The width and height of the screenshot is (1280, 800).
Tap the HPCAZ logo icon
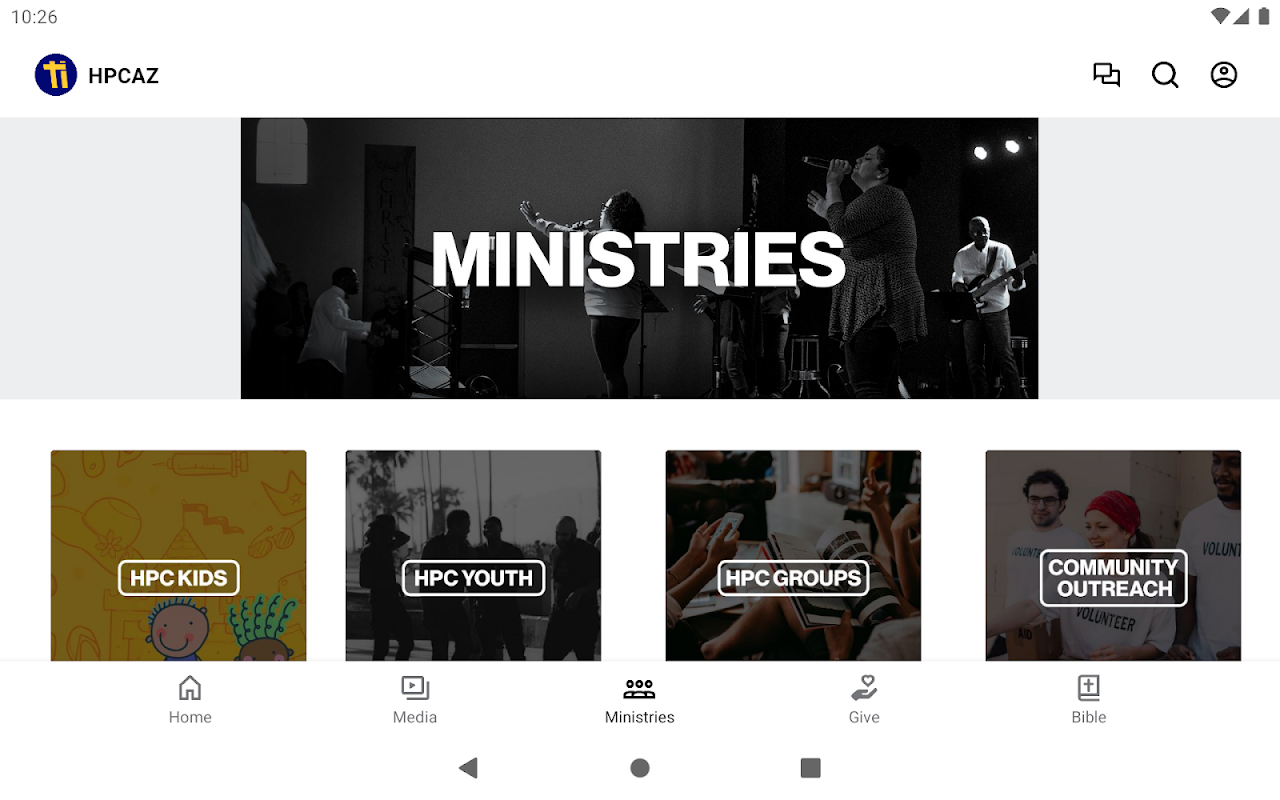(56, 75)
